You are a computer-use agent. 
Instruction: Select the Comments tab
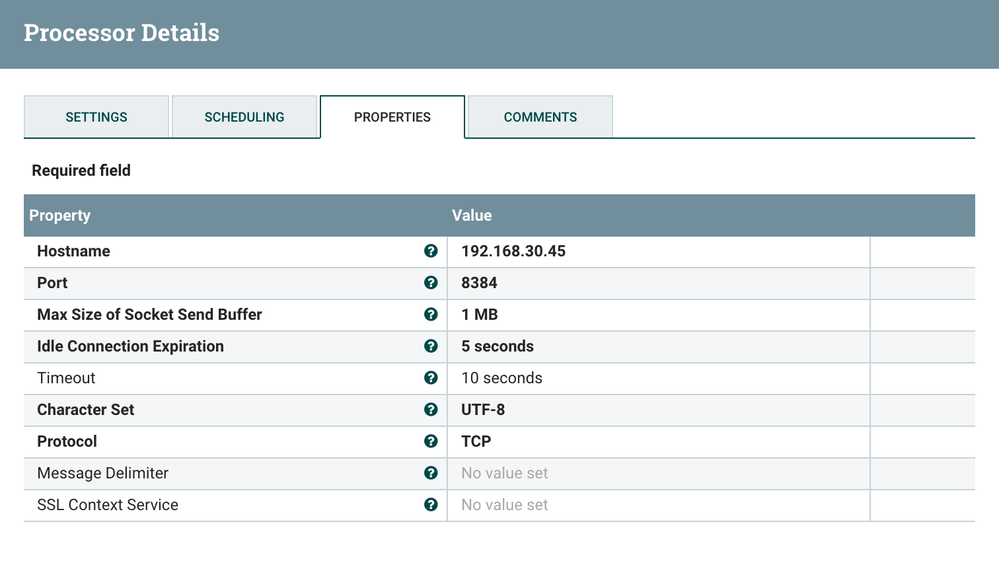coord(540,117)
